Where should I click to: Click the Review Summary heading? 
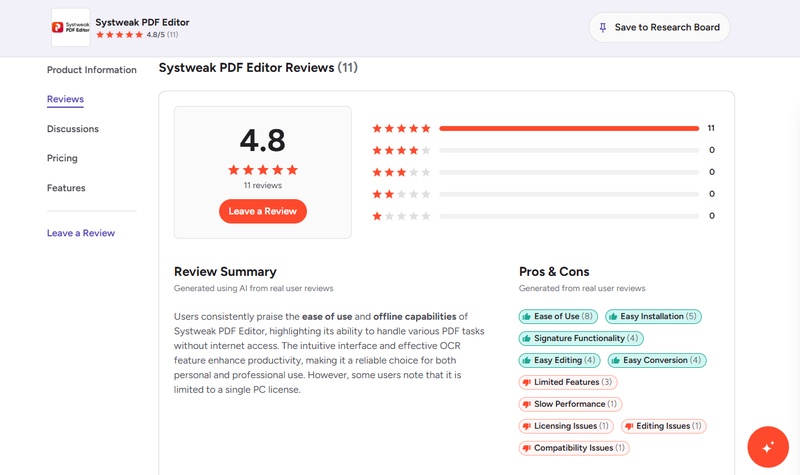click(x=225, y=272)
